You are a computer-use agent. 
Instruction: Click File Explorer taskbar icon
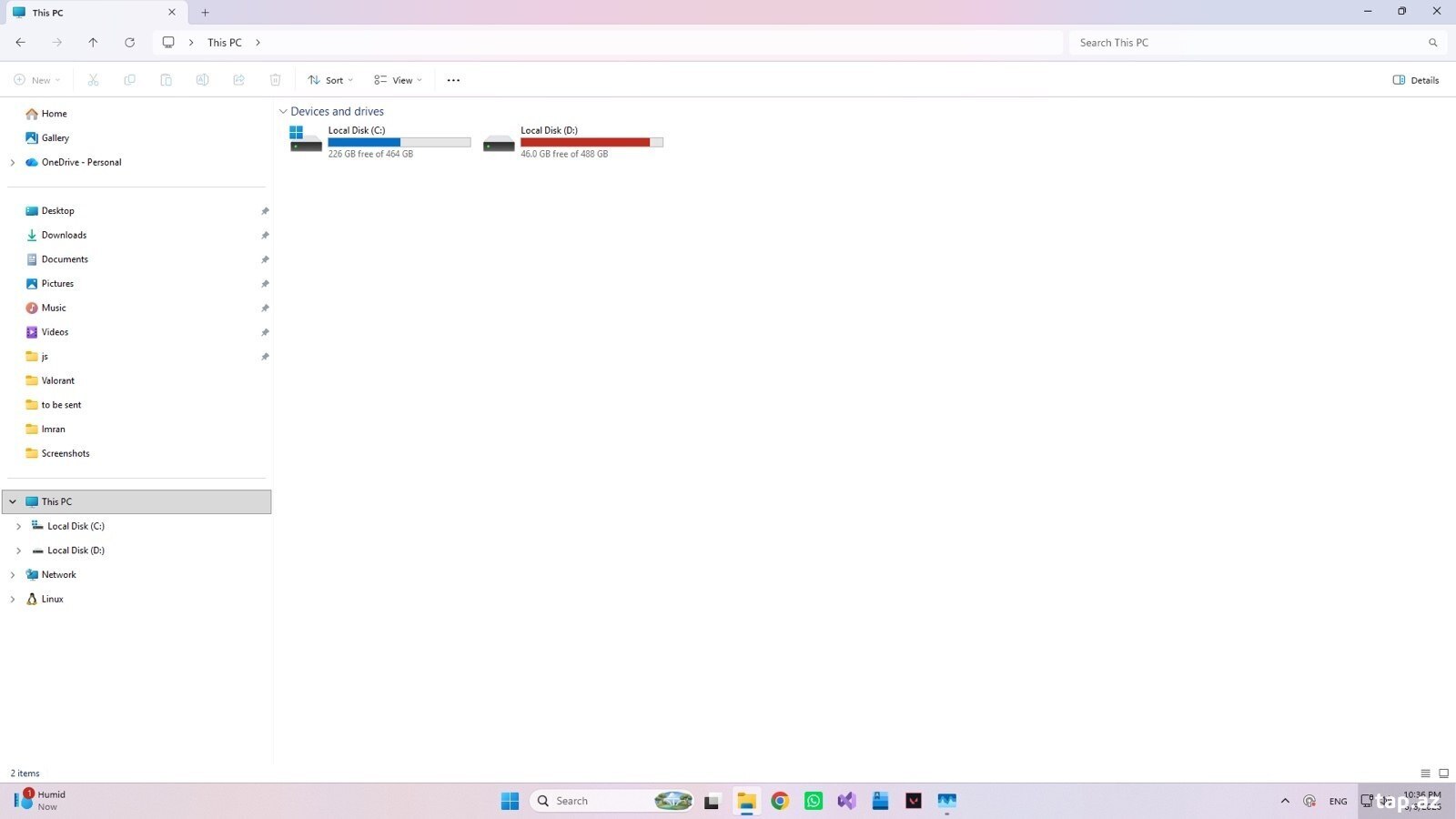click(746, 801)
